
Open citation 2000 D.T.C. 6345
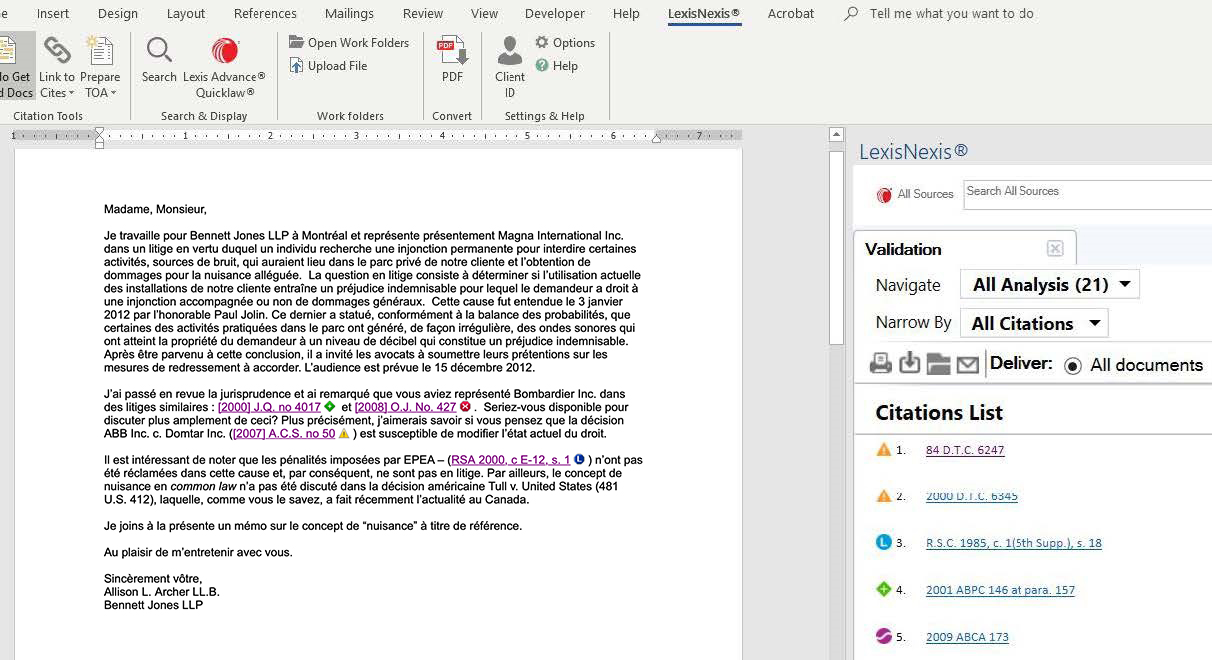tap(972, 496)
